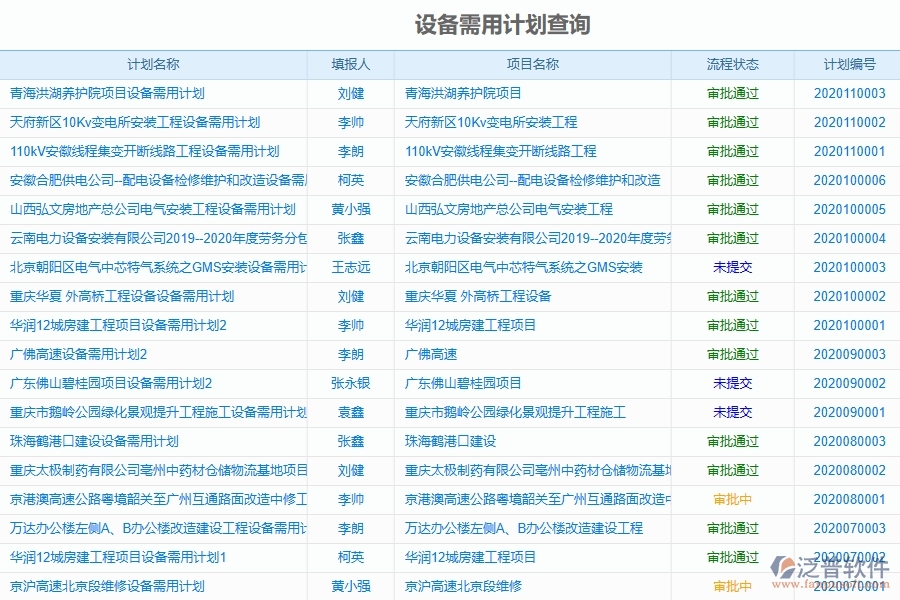Click the 设备需用计划查询 page title
The width and height of the screenshot is (900, 600).
pos(500,27)
